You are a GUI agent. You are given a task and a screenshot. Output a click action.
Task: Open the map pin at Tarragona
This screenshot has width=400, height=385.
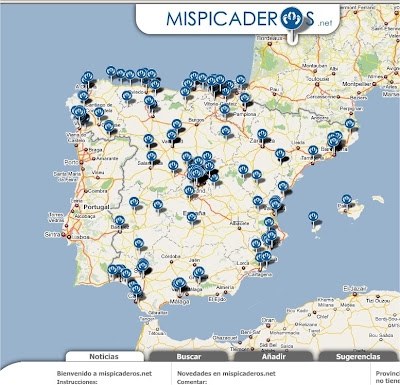tap(313, 151)
